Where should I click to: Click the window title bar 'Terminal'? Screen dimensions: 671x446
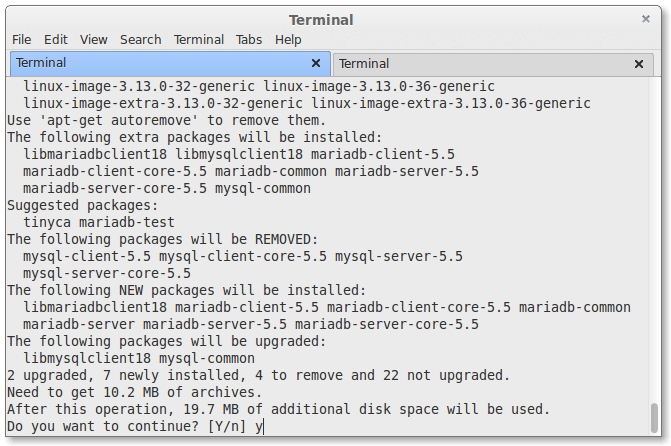pos(321,20)
